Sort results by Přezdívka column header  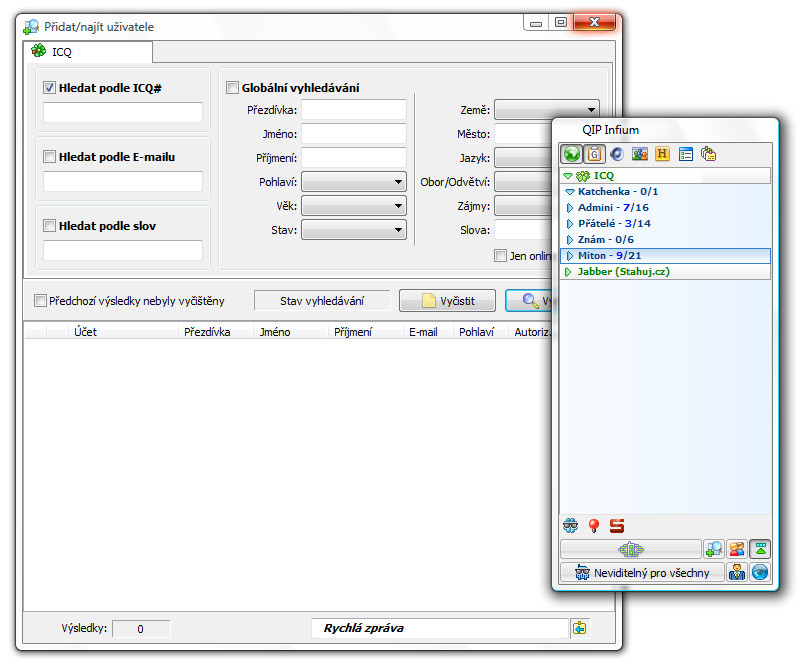(216, 332)
